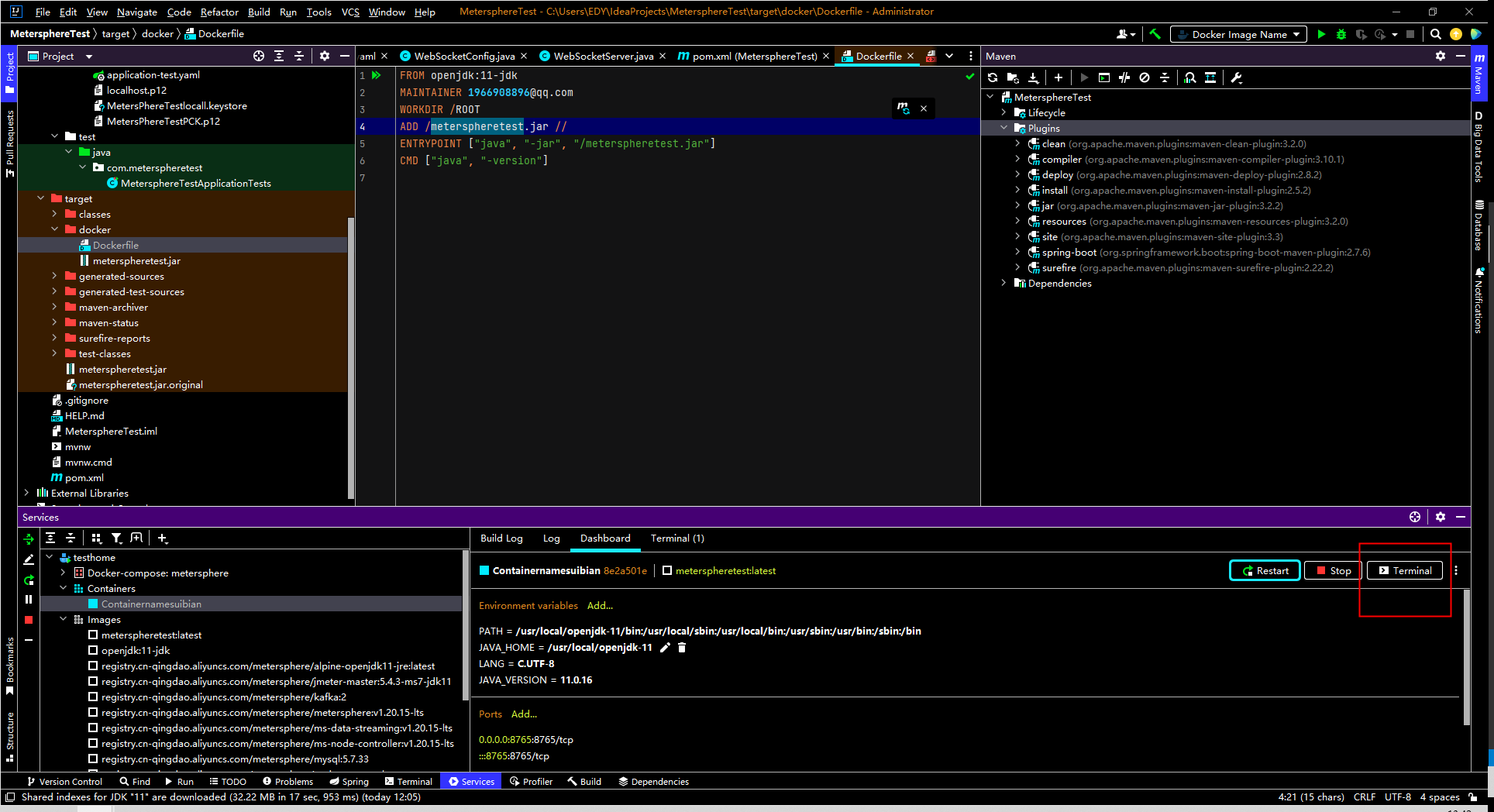Image resolution: width=1494 pixels, height=812 pixels.
Task: Click Execute Maven Goal icon
Action: point(1104,77)
